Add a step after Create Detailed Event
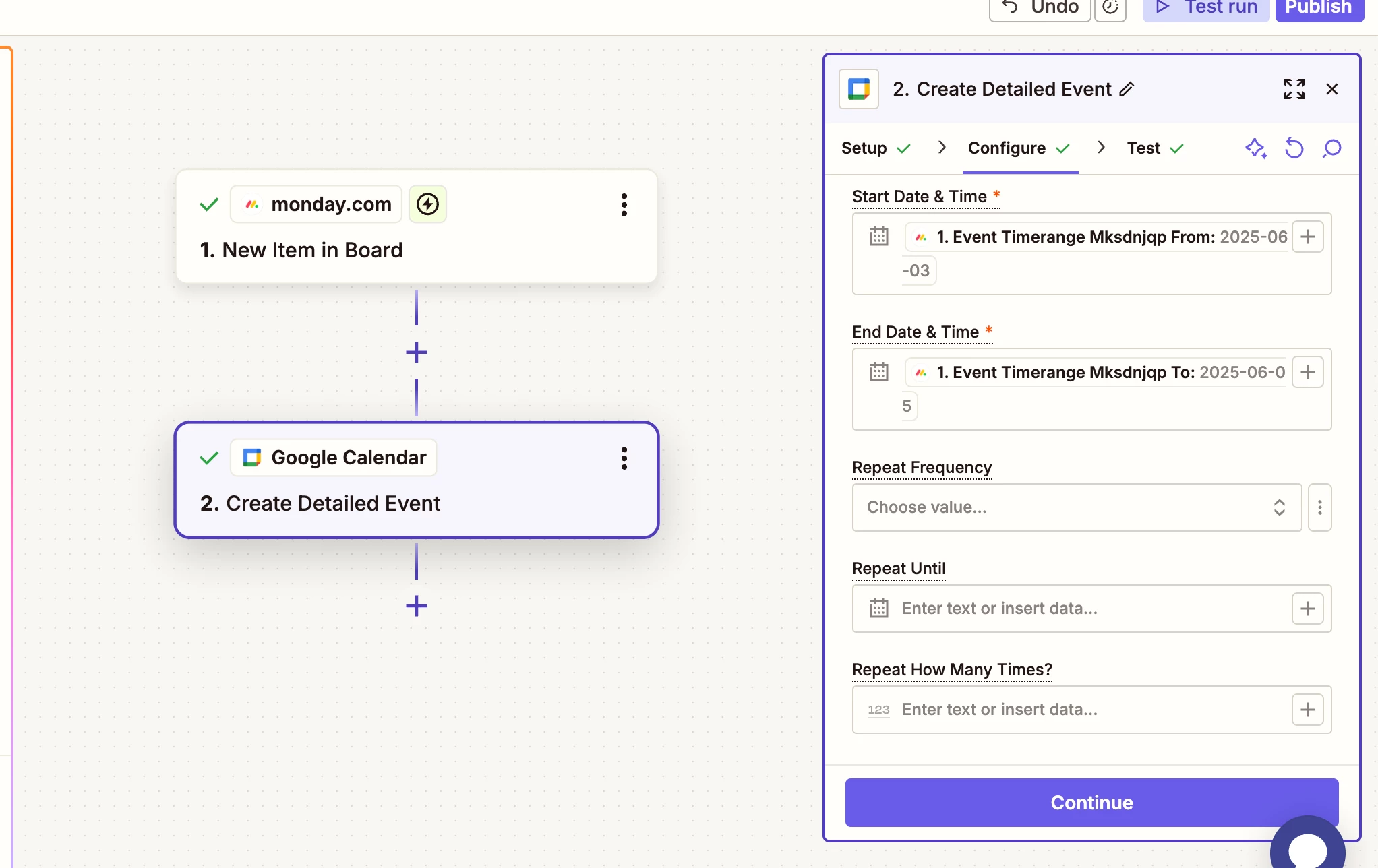1378x868 pixels. (417, 606)
